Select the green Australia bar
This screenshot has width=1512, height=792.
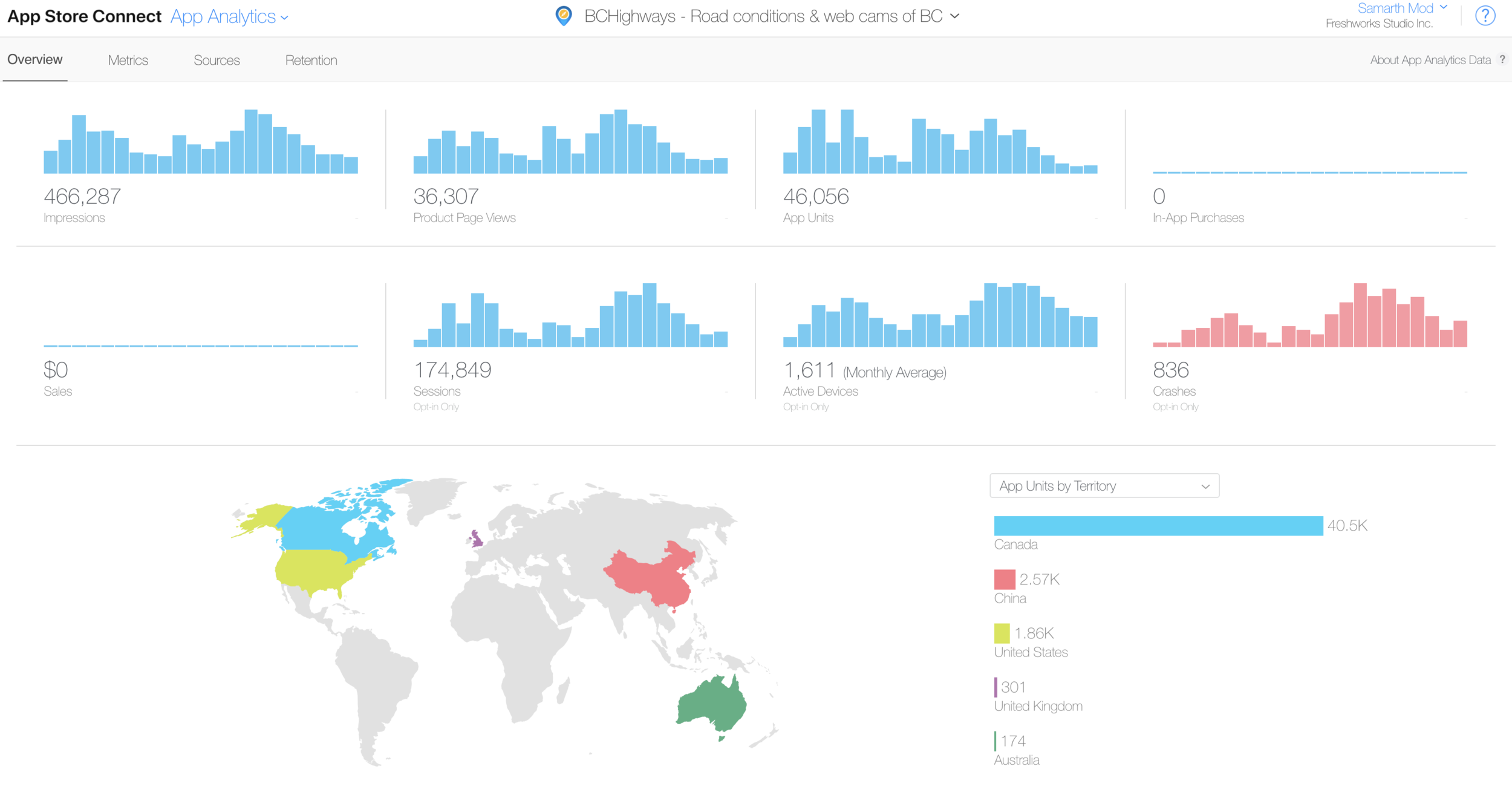[x=995, y=741]
